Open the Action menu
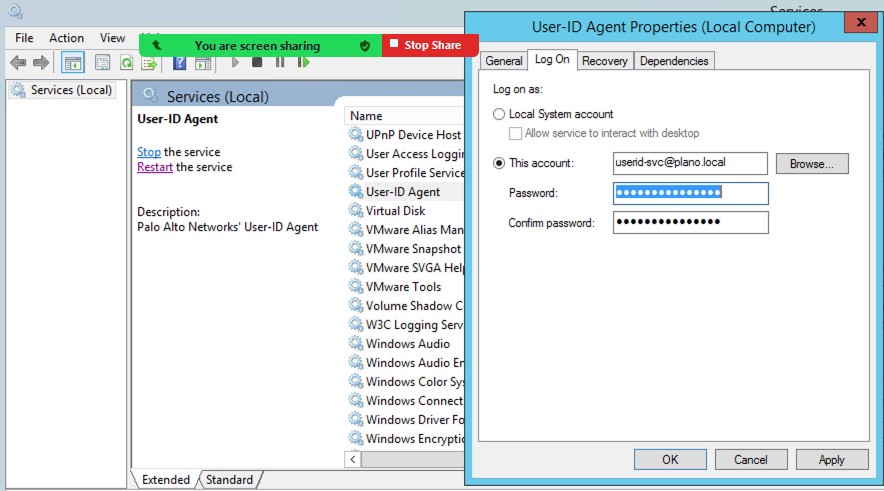The height and width of the screenshot is (491, 884). [x=67, y=38]
